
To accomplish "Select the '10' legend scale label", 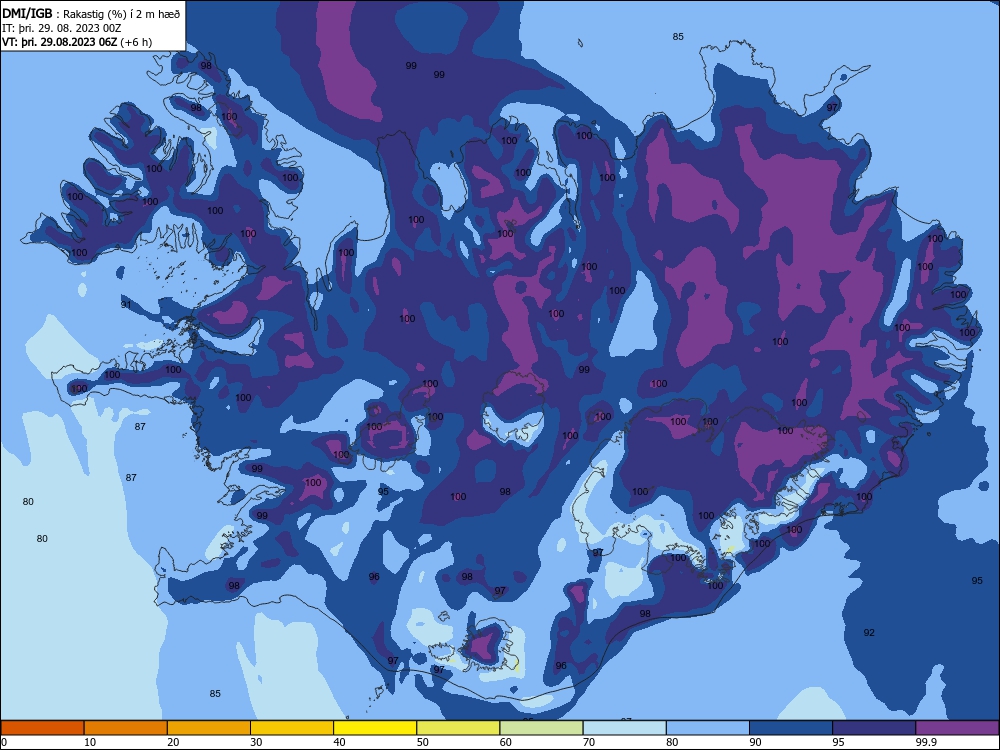I will click(x=90, y=742).
